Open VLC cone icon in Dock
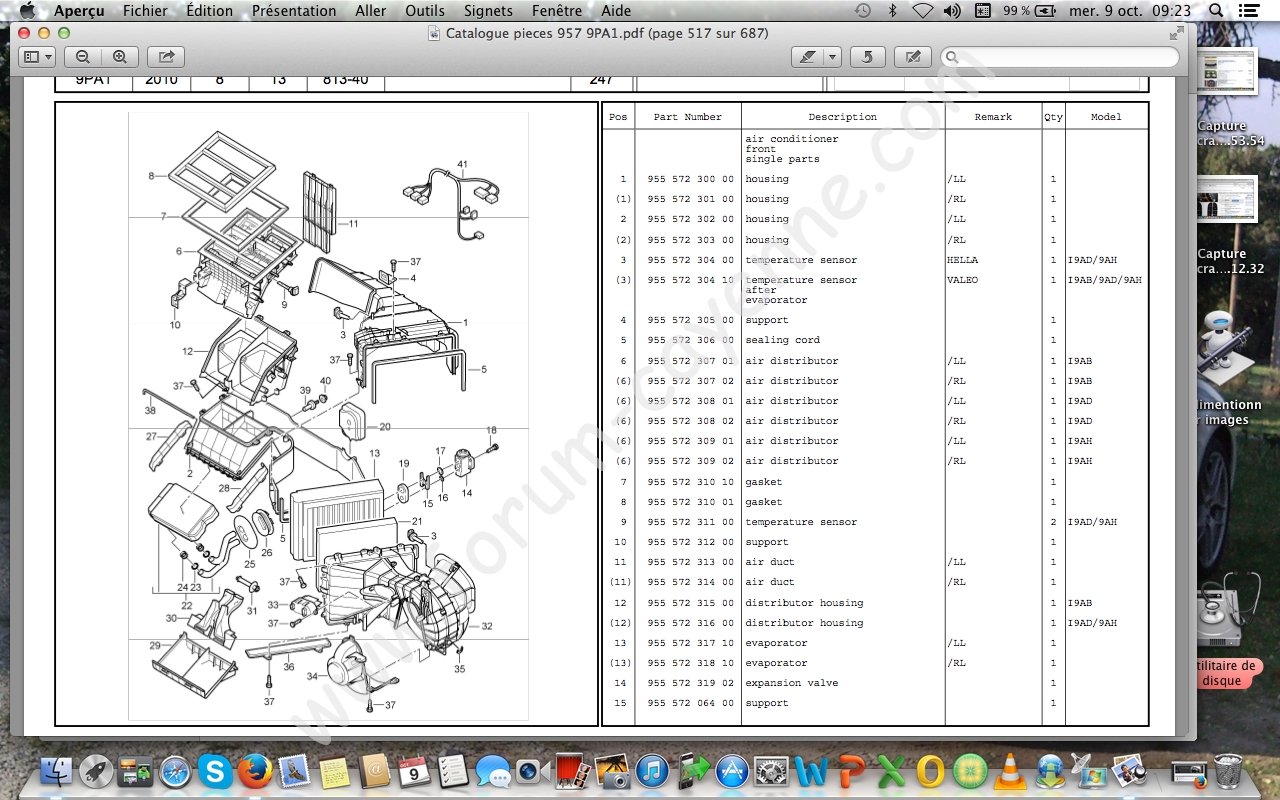The image size is (1280, 800). tap(1010, 771)
